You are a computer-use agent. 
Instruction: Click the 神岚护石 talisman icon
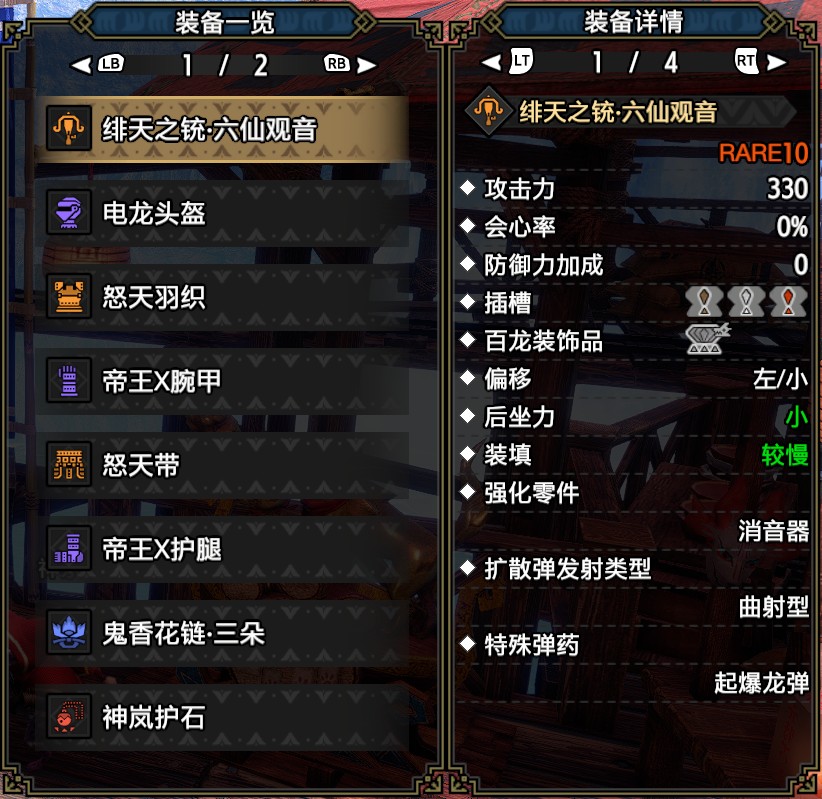pyautogui.click(x=69, y=716)
